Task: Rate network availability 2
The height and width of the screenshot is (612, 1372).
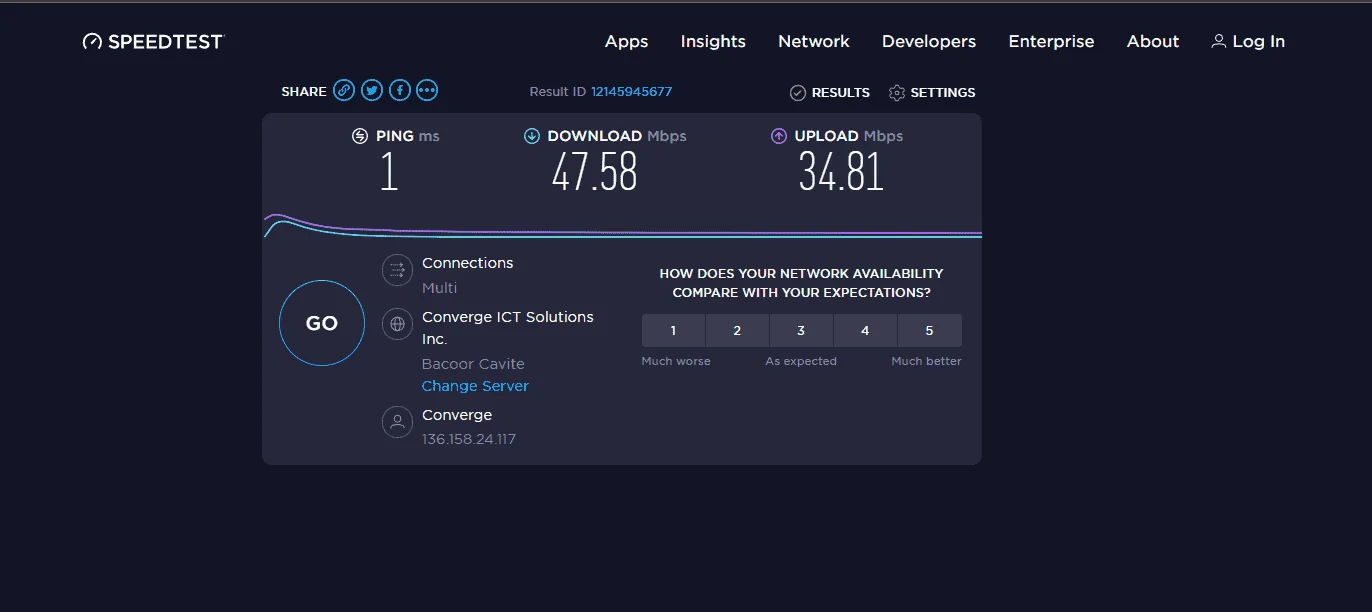Action: (737, 330)
